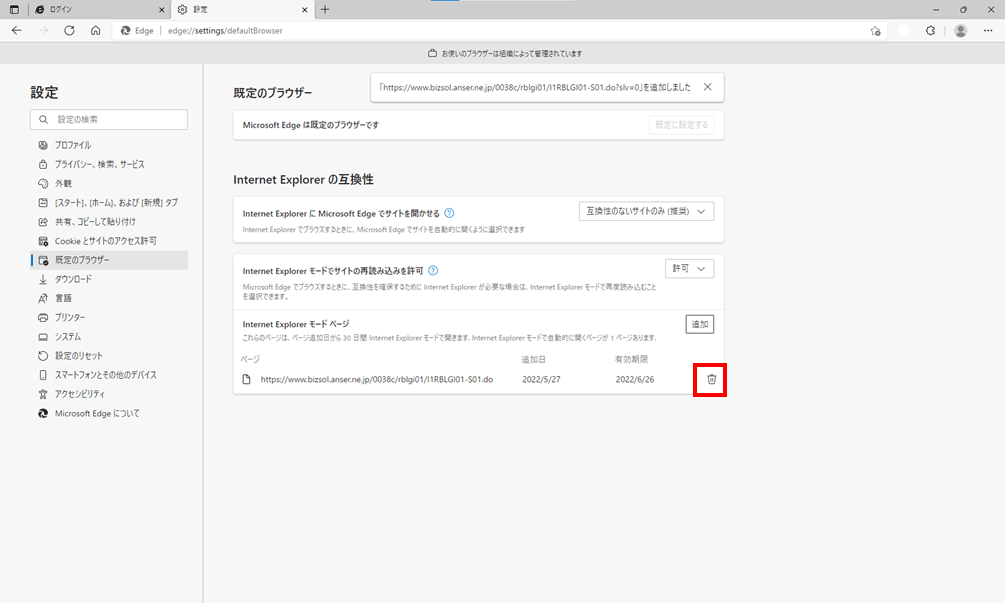Open the profile avatar menu

[x=960, y=31]
